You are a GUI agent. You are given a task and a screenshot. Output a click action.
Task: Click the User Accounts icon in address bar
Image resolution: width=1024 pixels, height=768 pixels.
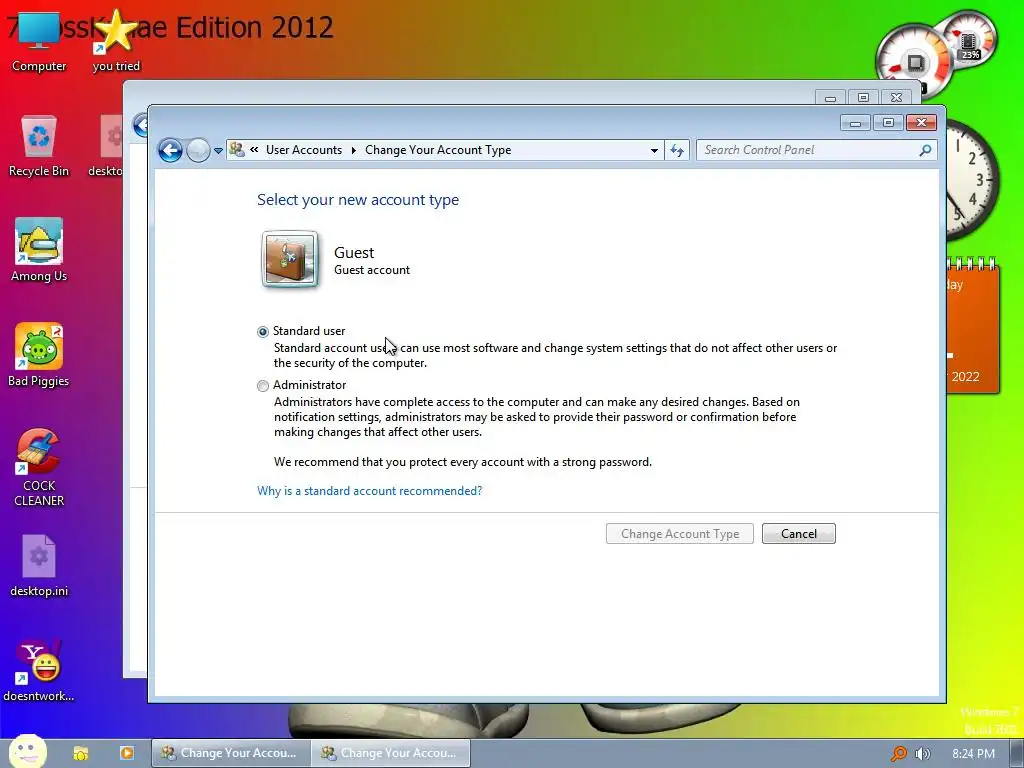pos(237,150)
